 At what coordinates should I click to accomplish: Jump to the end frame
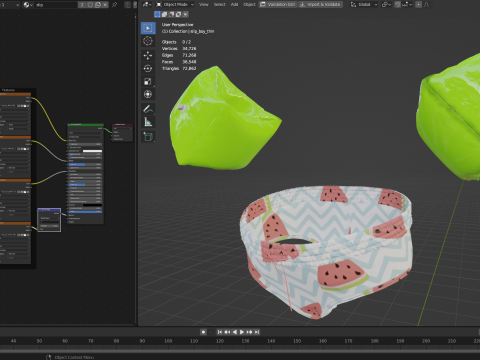tap(257, 332)
